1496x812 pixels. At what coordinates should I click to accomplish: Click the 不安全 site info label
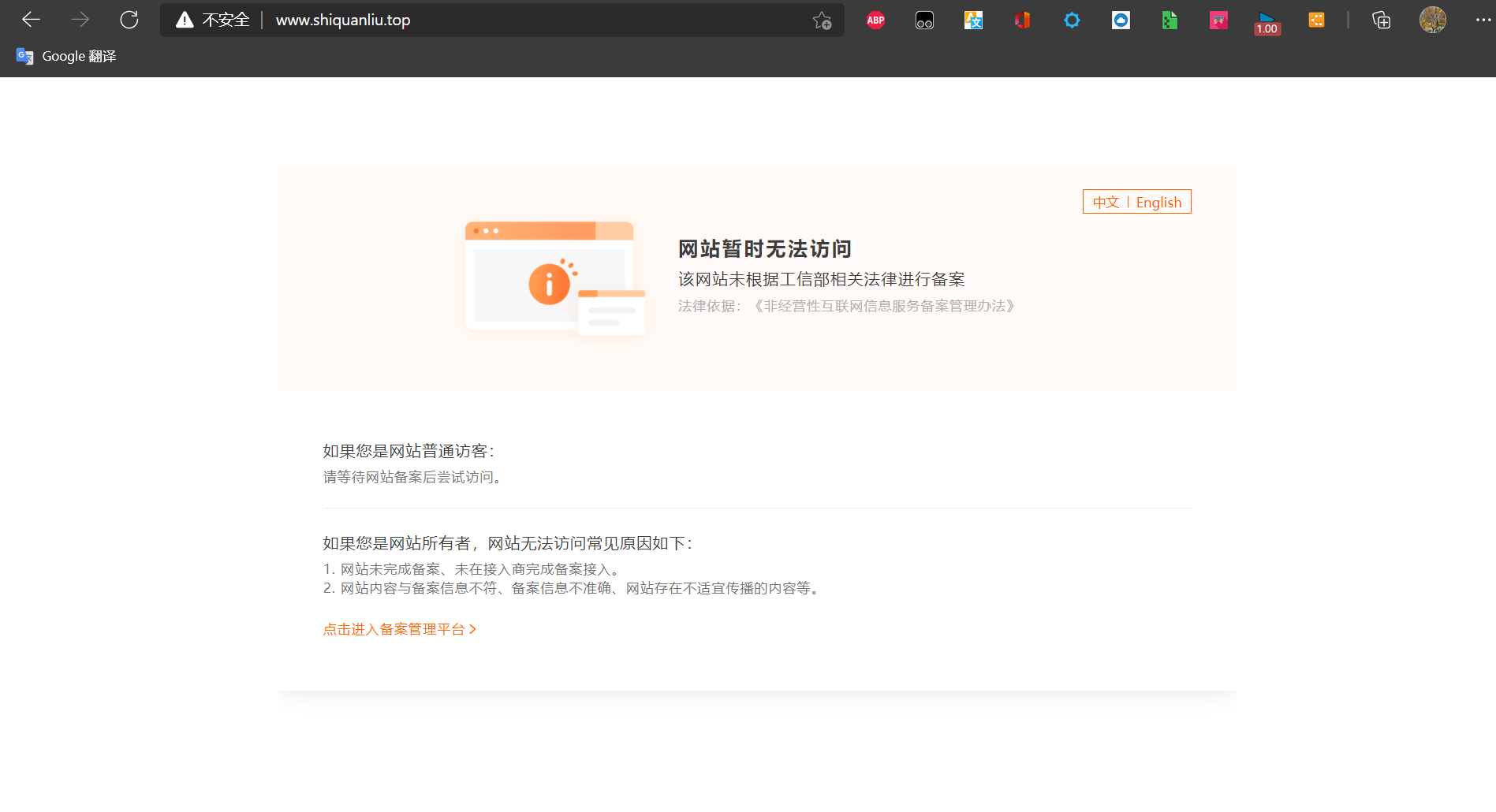click(226, 20)
